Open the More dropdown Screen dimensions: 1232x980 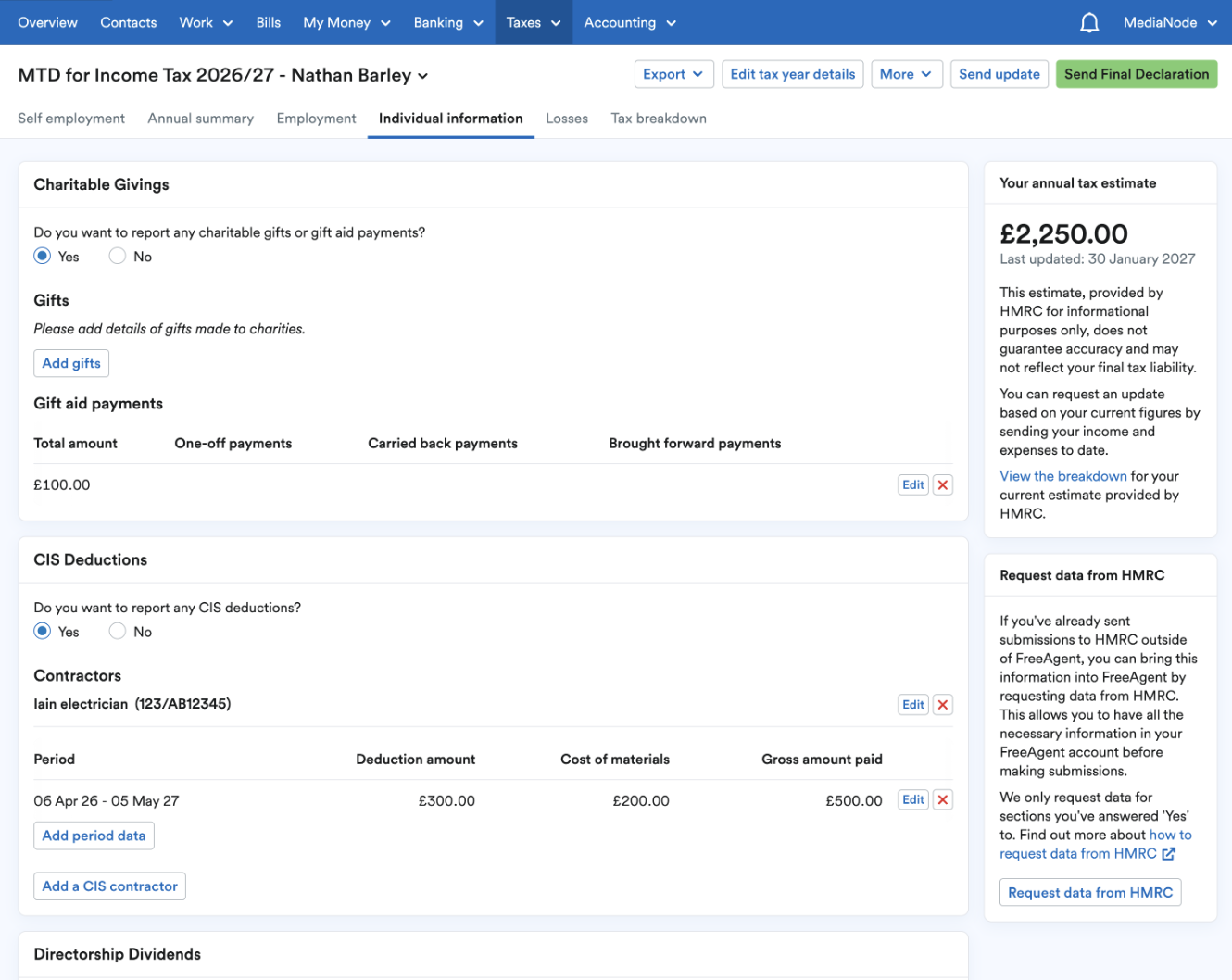(x=907, y=74)
